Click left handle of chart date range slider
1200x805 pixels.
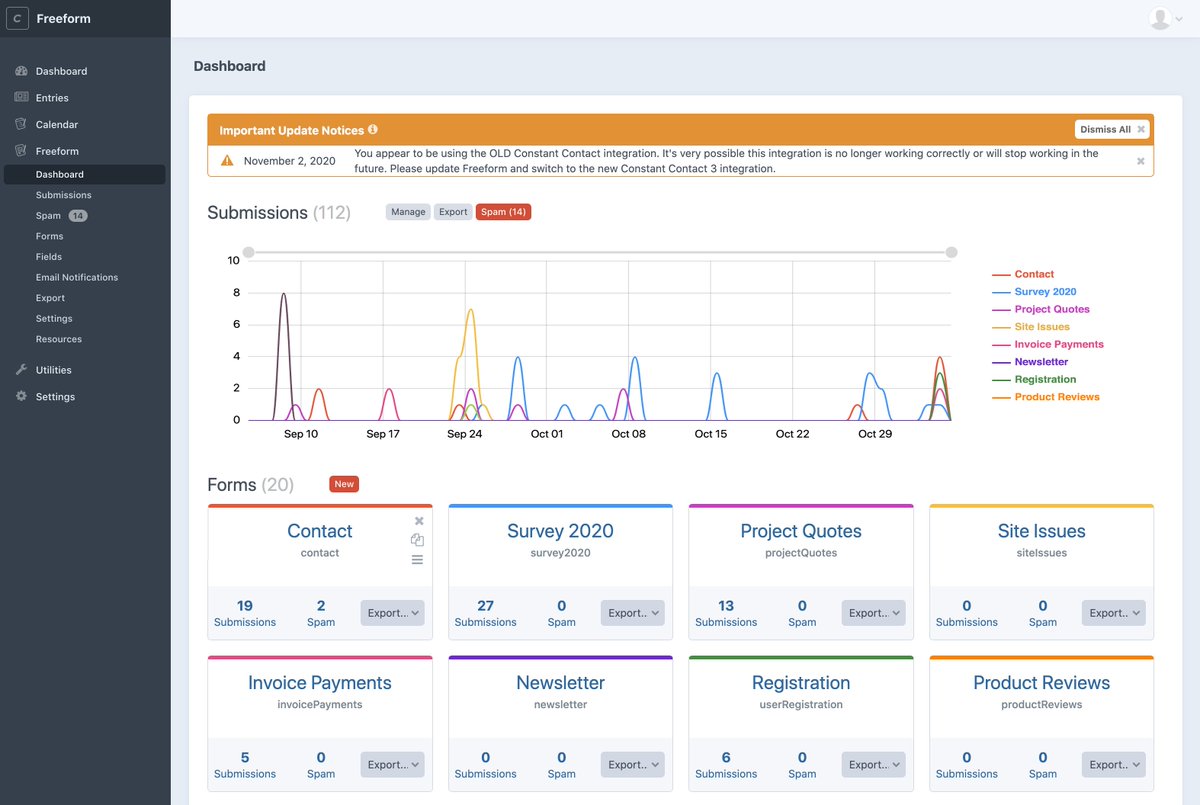click(x=248, y=252)
